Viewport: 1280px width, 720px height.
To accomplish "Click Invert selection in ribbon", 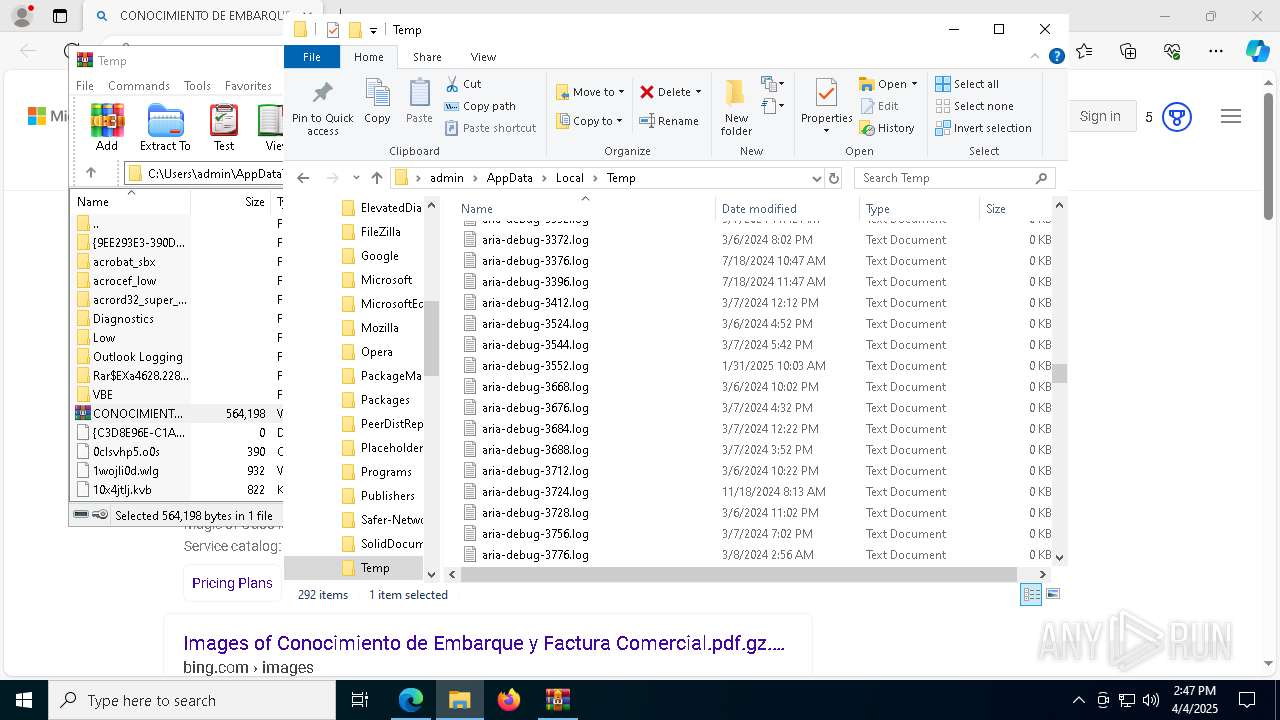I will tap(983, 128).
